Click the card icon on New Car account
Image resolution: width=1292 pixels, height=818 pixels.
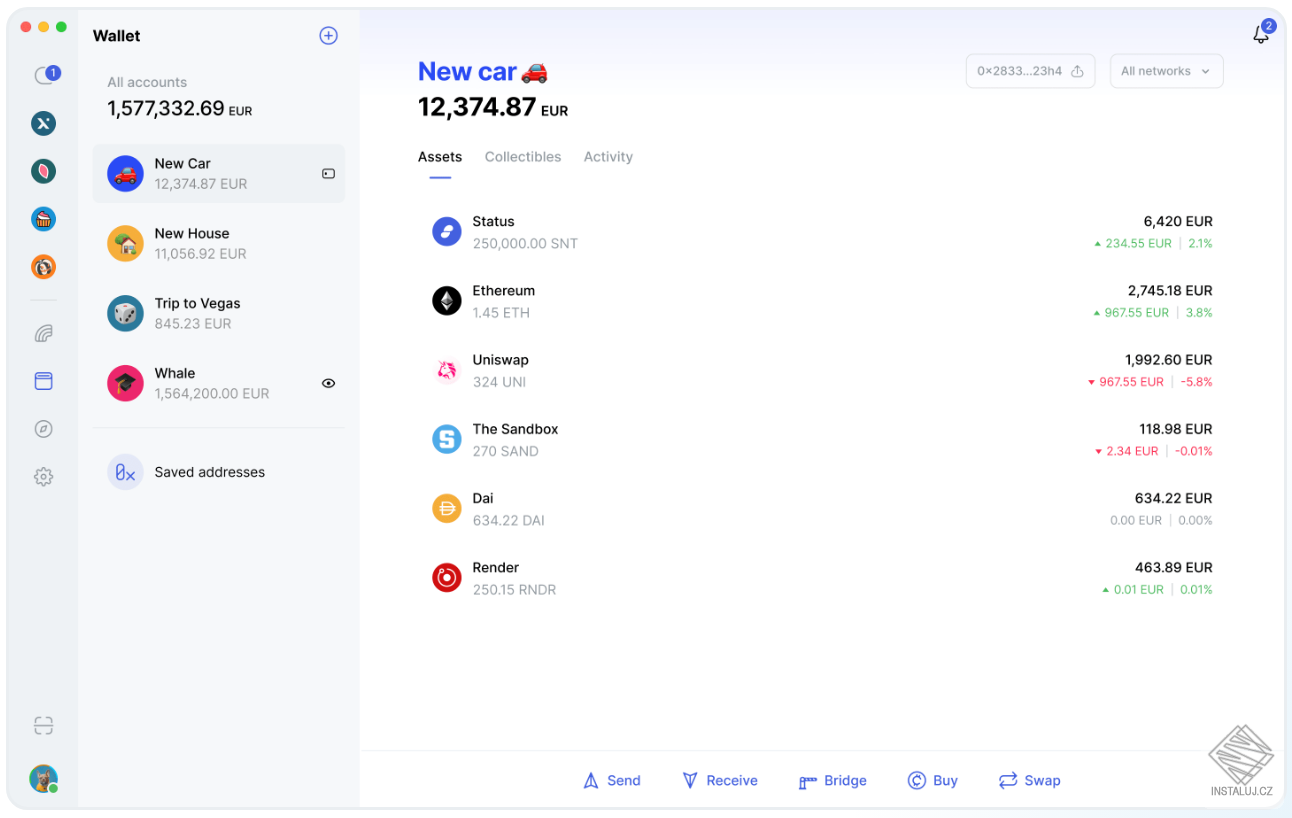pyautogui.click(x=328, y=174)
